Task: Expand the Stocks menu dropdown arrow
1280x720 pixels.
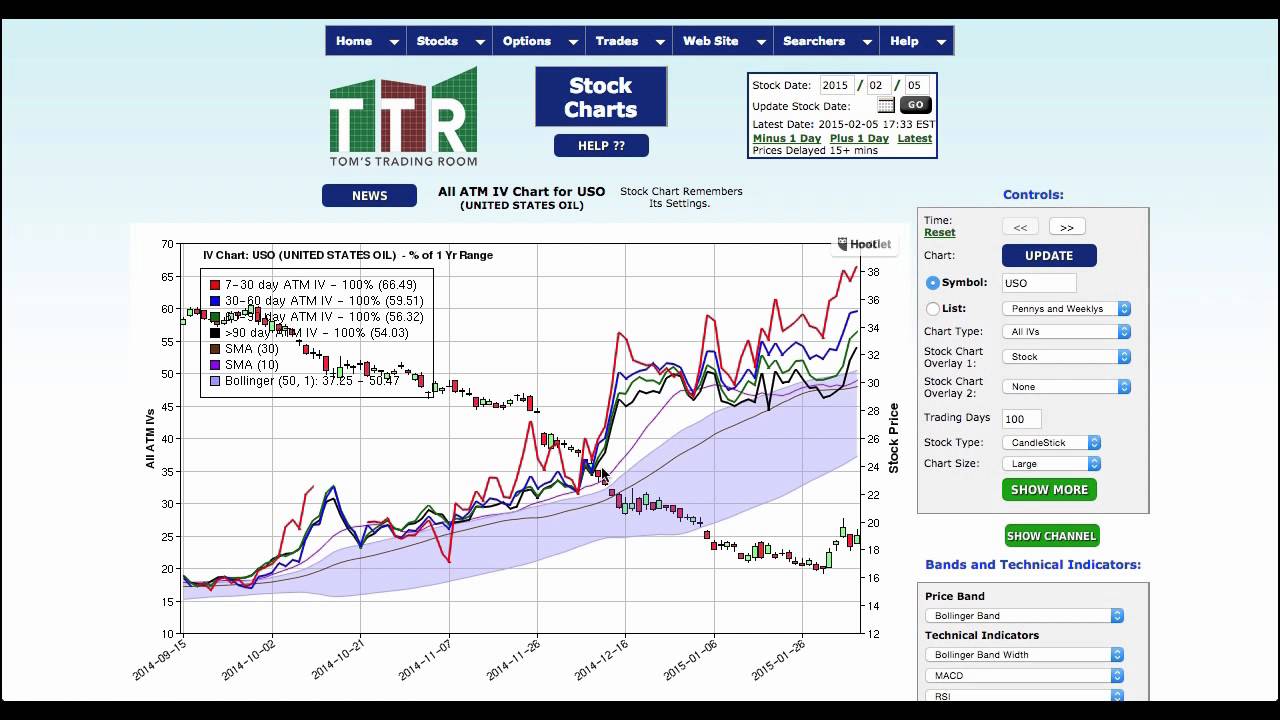Action: (480, 42)
